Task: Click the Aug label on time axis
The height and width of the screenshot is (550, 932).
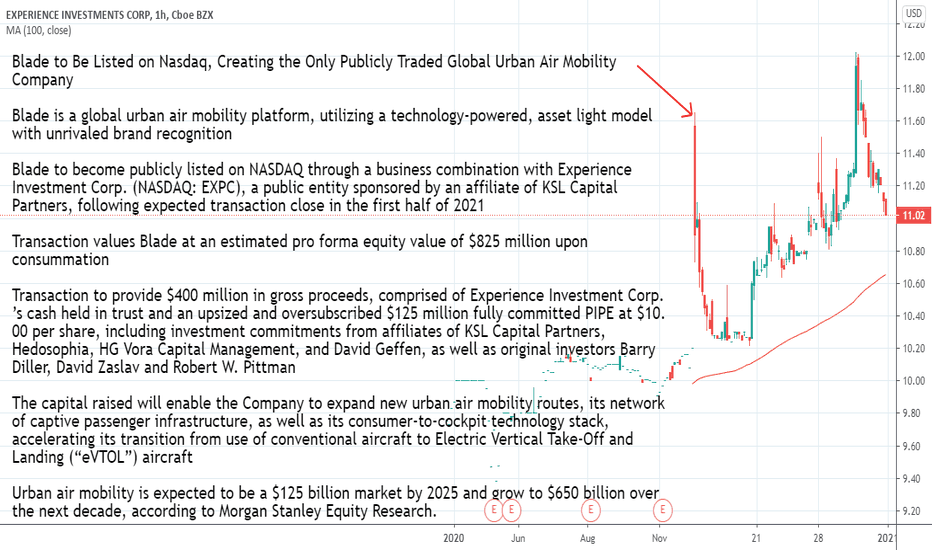Action: point(588,538)
